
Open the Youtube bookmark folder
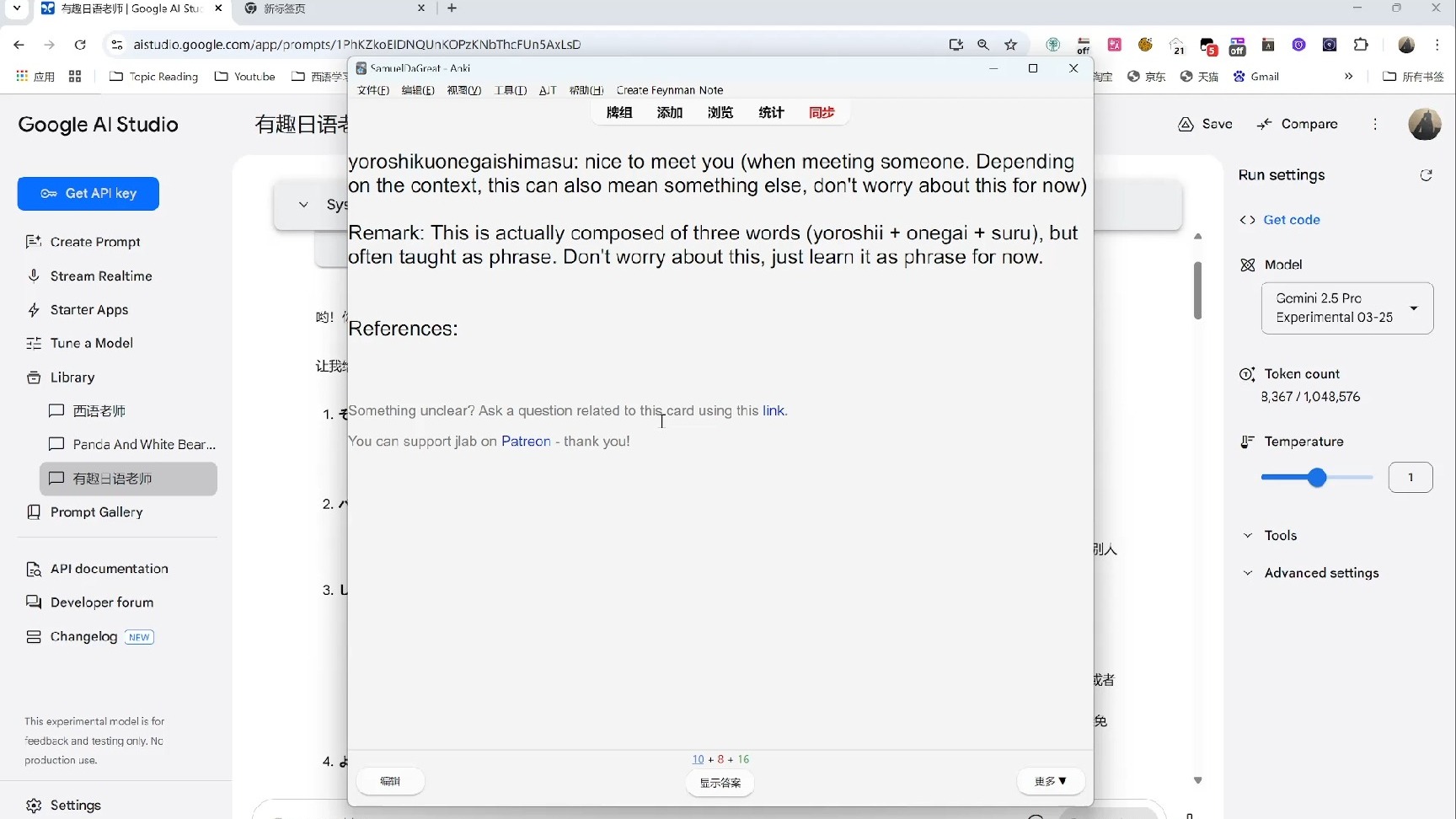tap(245, 77)
